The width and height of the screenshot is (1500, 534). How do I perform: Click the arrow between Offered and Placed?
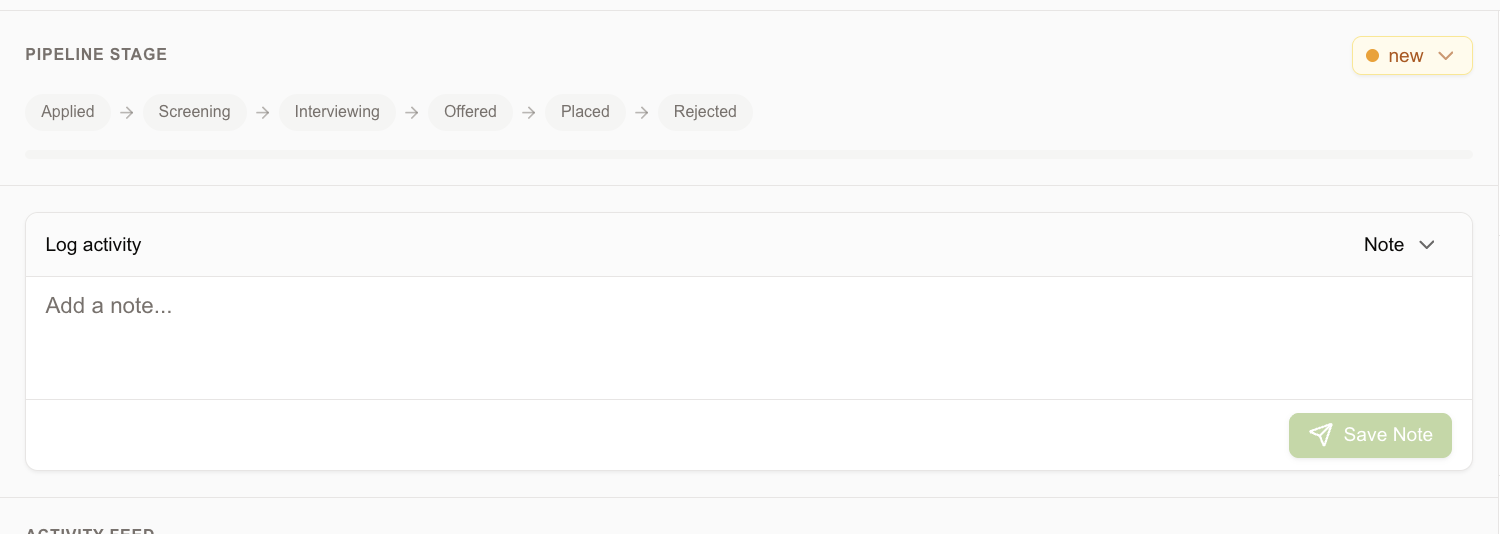click(529, 112)
